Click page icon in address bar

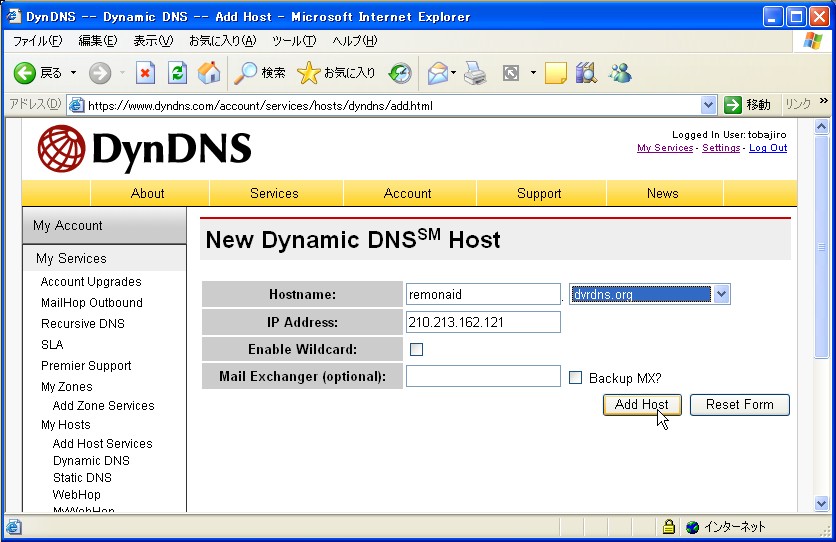[x=77, y=105]
